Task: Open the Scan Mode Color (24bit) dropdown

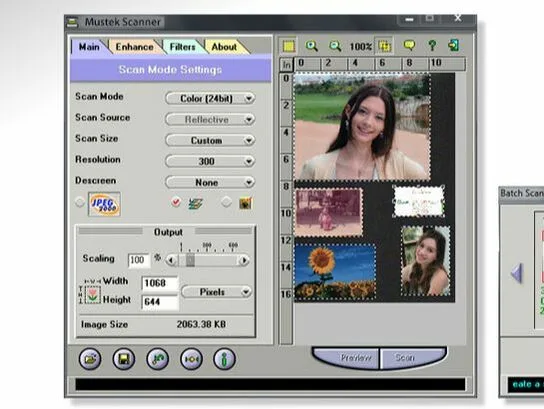Action: tap(210, 99)
